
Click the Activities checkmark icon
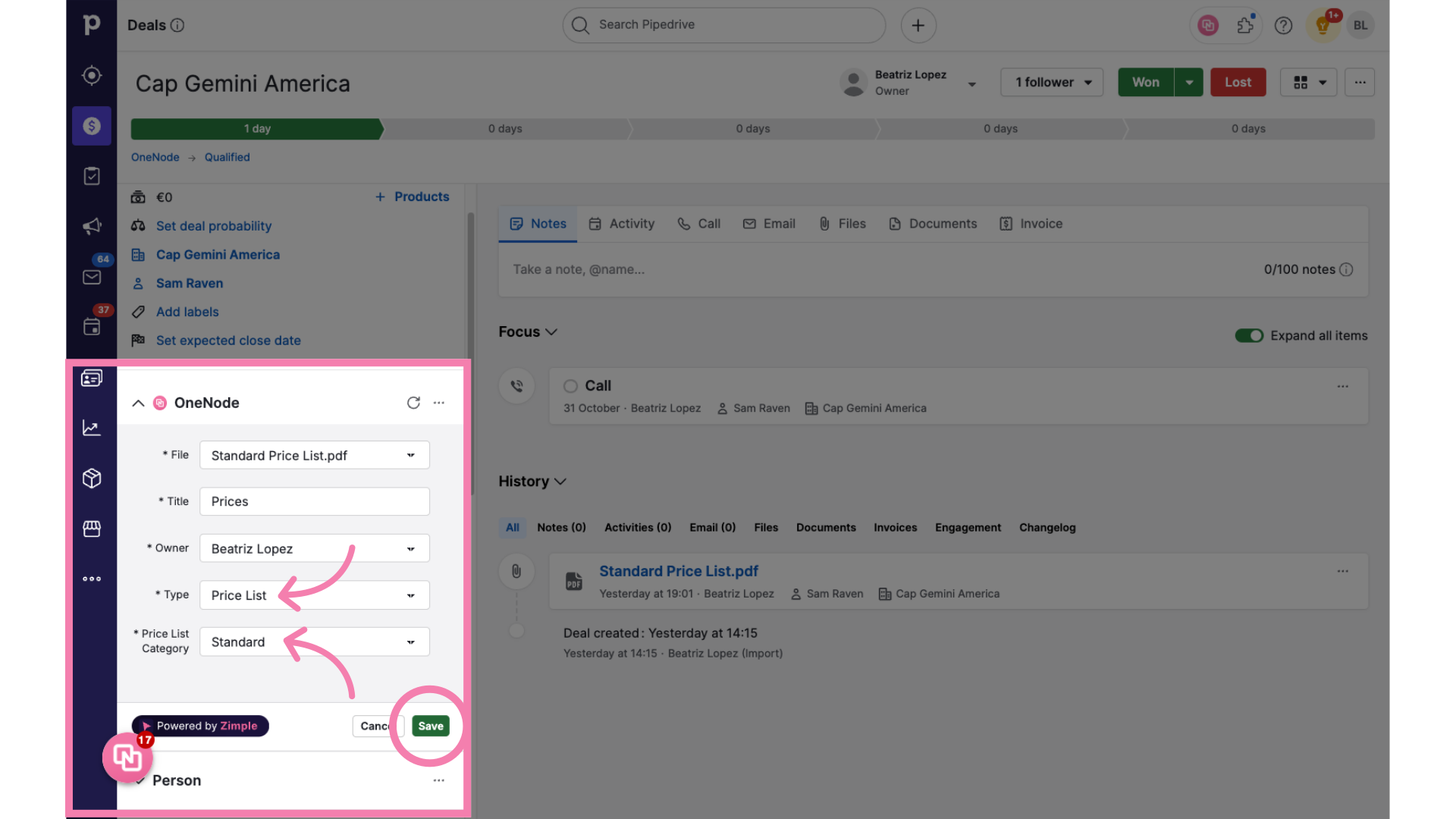click(91, 177)
